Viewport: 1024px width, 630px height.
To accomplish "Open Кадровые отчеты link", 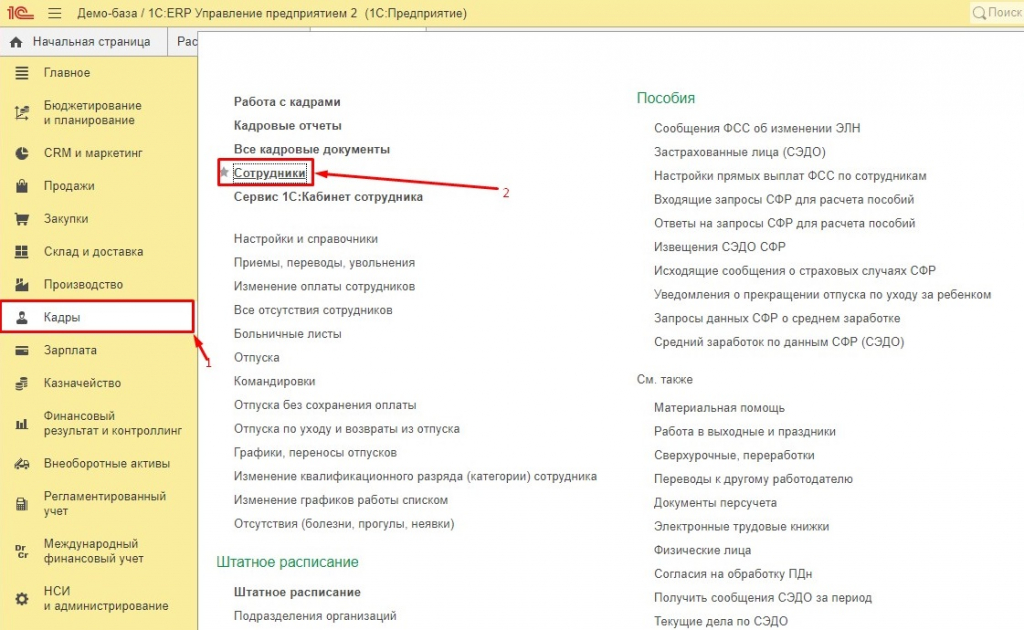I will click(287, 125).
